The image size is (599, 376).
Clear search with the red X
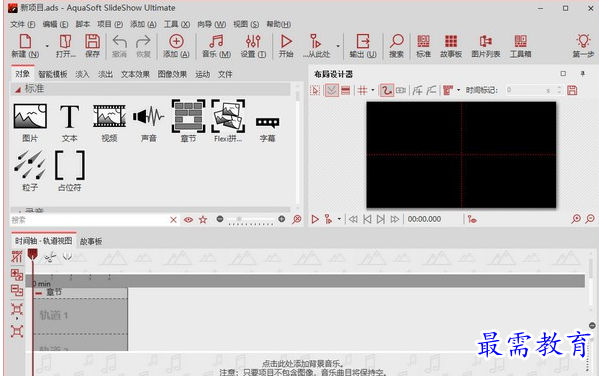point(173,220)
